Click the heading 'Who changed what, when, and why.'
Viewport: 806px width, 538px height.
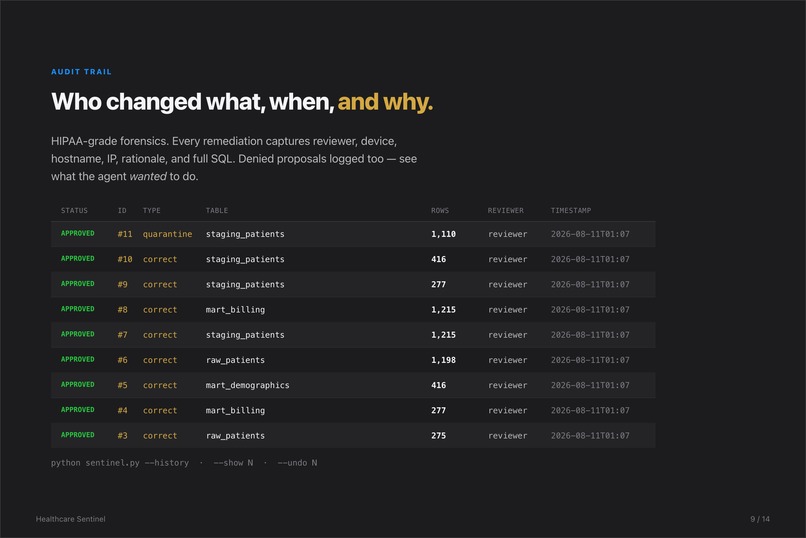click(242, 102)
